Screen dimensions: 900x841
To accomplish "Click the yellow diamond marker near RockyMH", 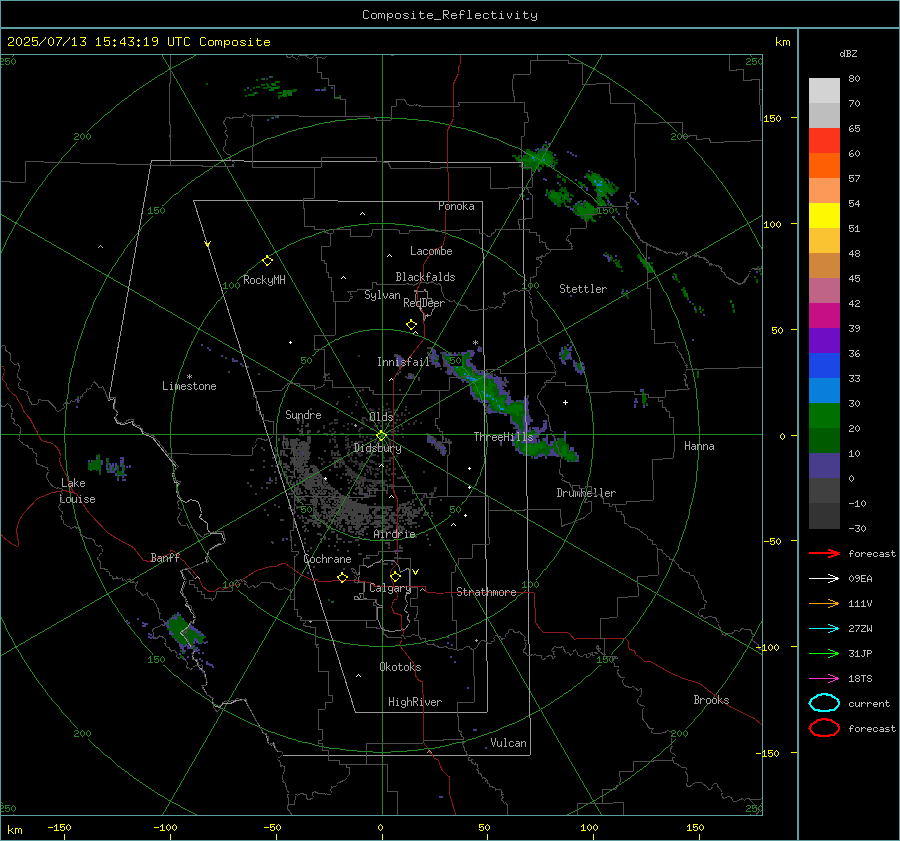I will (267, 261).
